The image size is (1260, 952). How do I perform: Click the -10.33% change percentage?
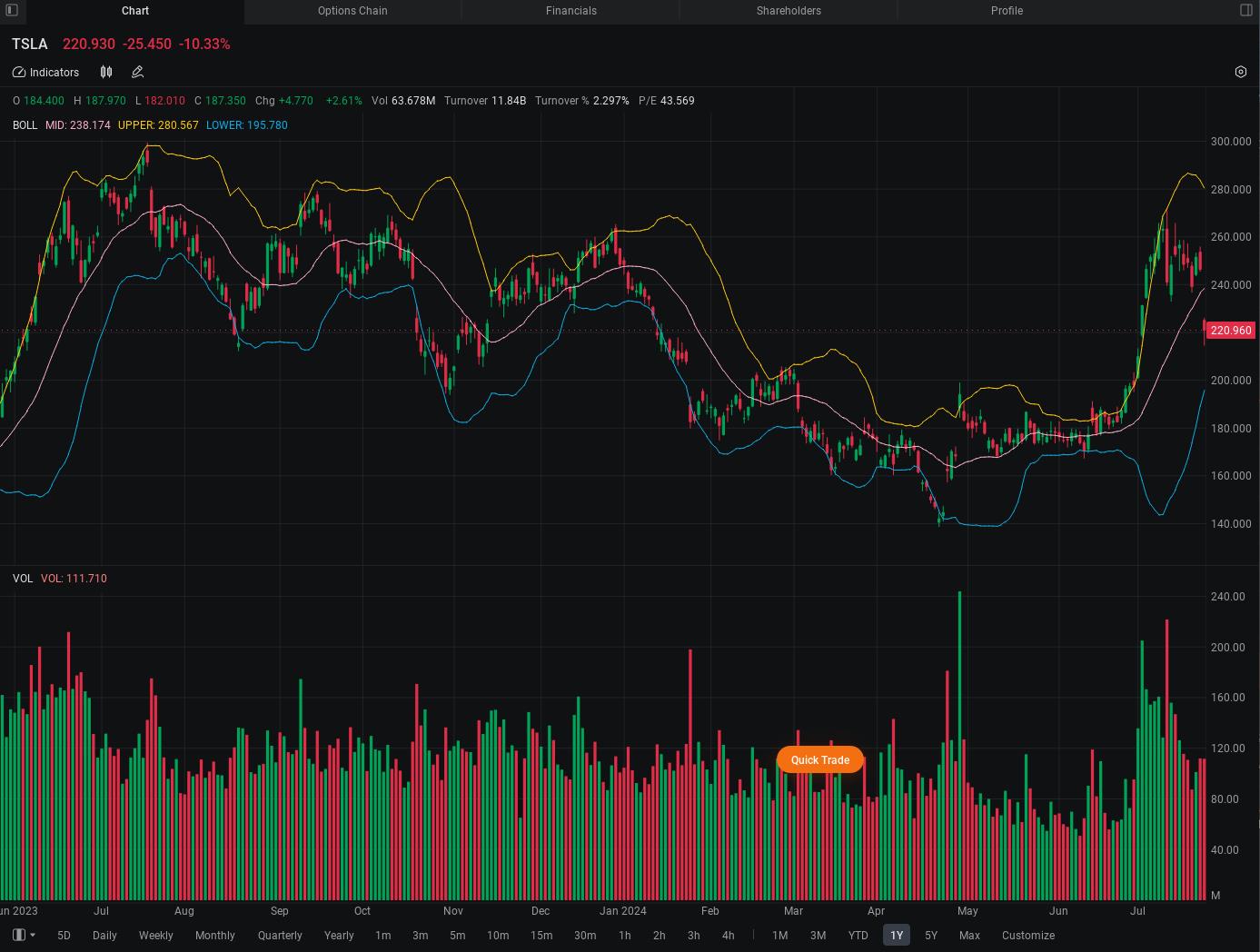[x=204, y=44]
